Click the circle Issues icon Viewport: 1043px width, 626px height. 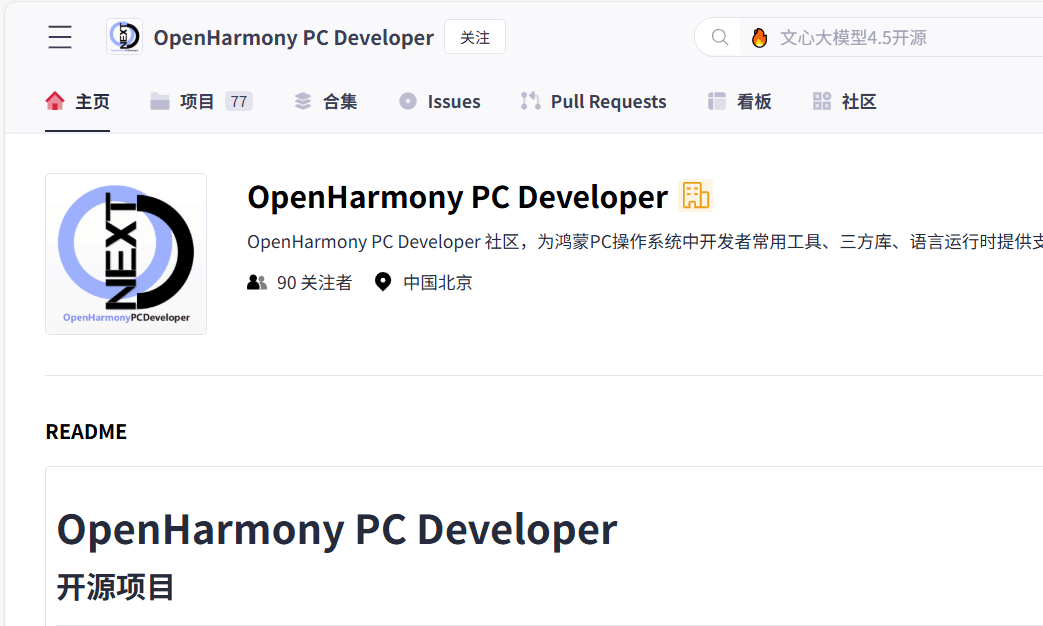click(408, 101)
